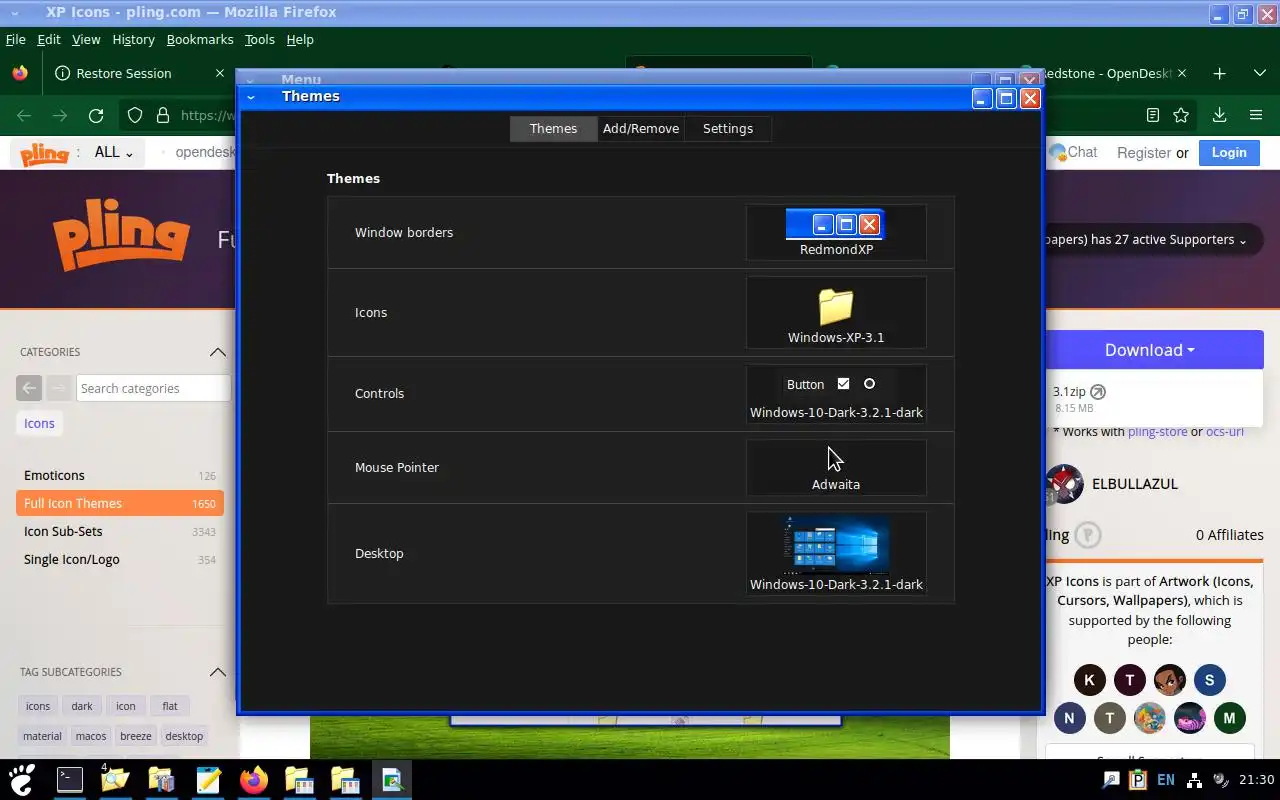Switch to the Settings tab in Themes

coord(728,128)
